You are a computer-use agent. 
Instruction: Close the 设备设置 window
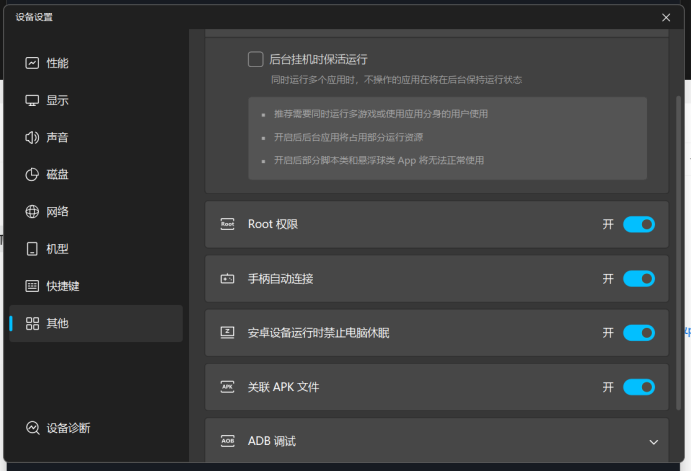point(666,17)
